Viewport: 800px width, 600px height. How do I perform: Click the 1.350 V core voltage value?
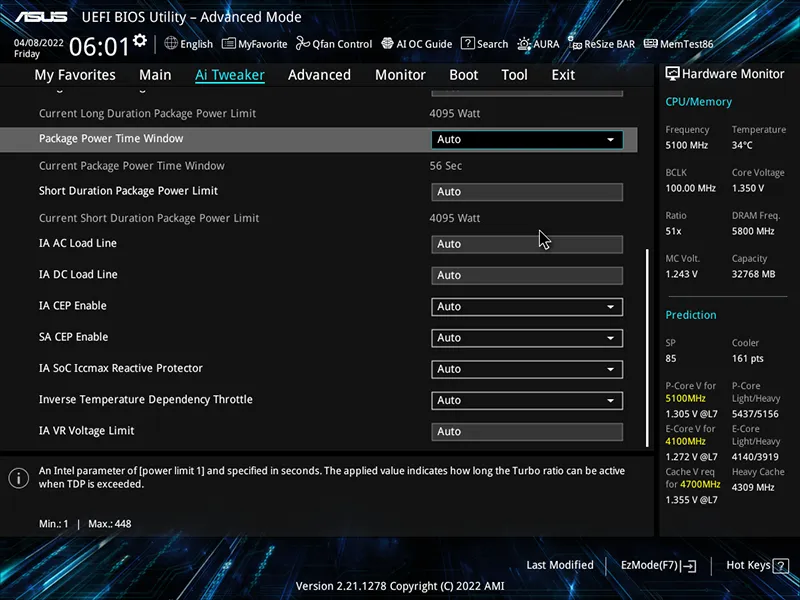pos(748,188)
